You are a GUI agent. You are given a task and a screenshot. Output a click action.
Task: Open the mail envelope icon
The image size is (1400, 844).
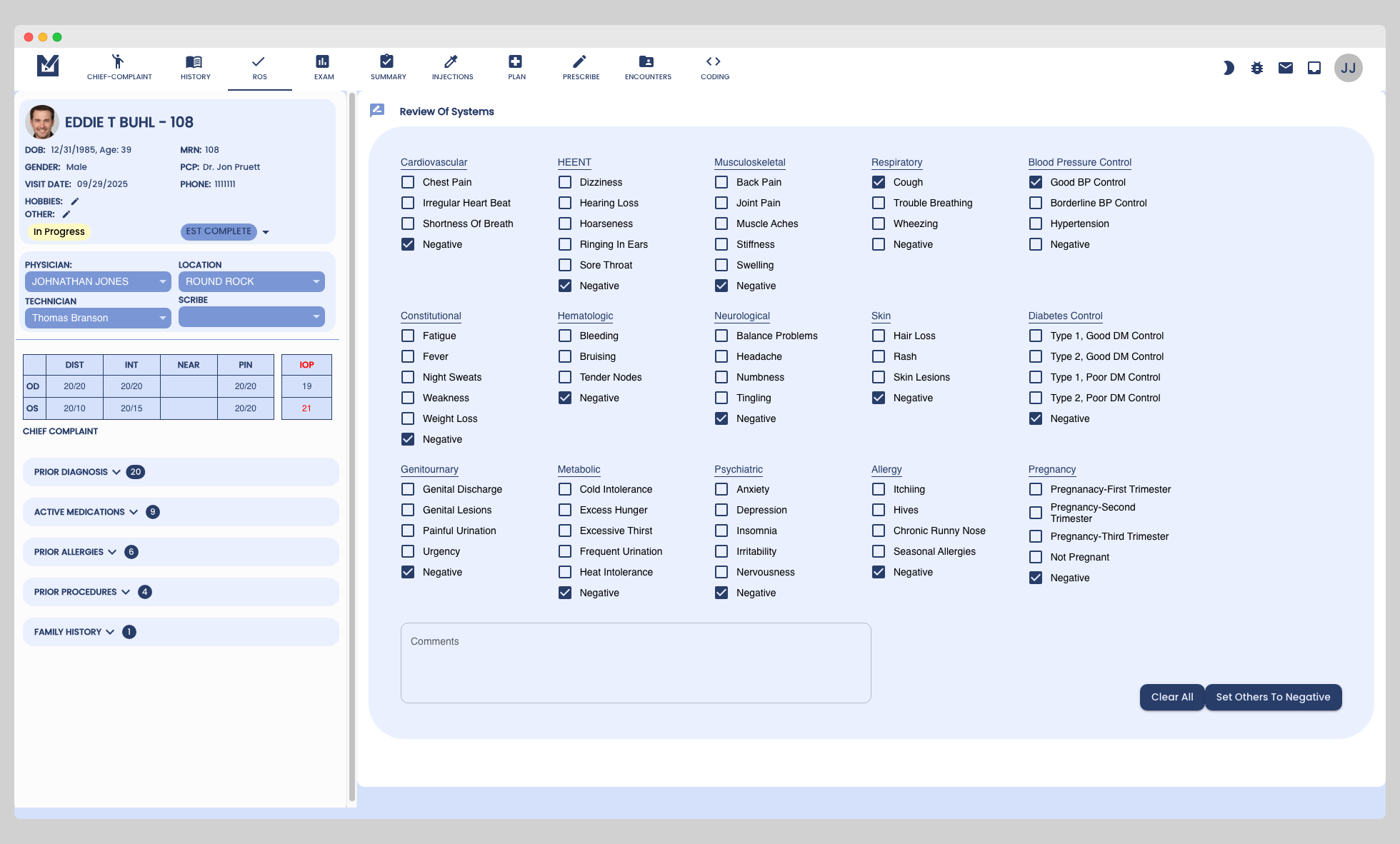point(1286,68)
